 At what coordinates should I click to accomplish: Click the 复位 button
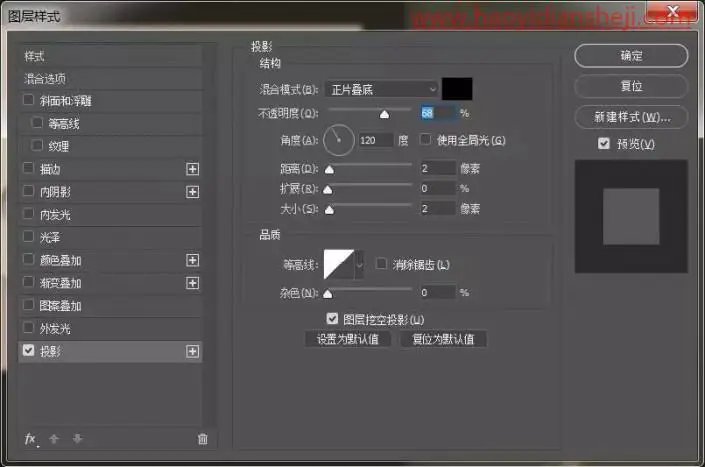click(x=631, y=86)
